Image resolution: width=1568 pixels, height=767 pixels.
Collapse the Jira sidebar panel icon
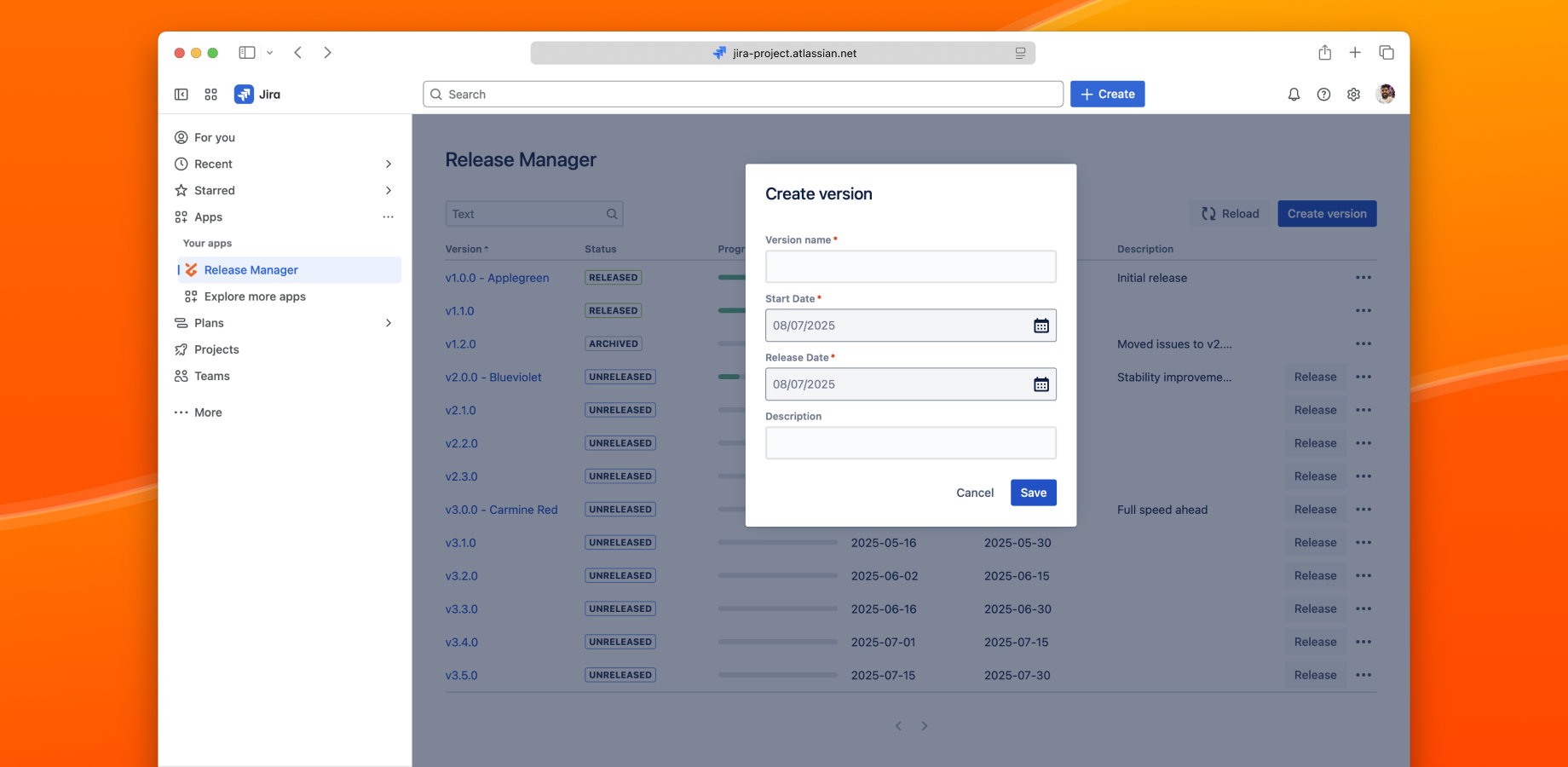pyautogui.click(x=182, y=95)
